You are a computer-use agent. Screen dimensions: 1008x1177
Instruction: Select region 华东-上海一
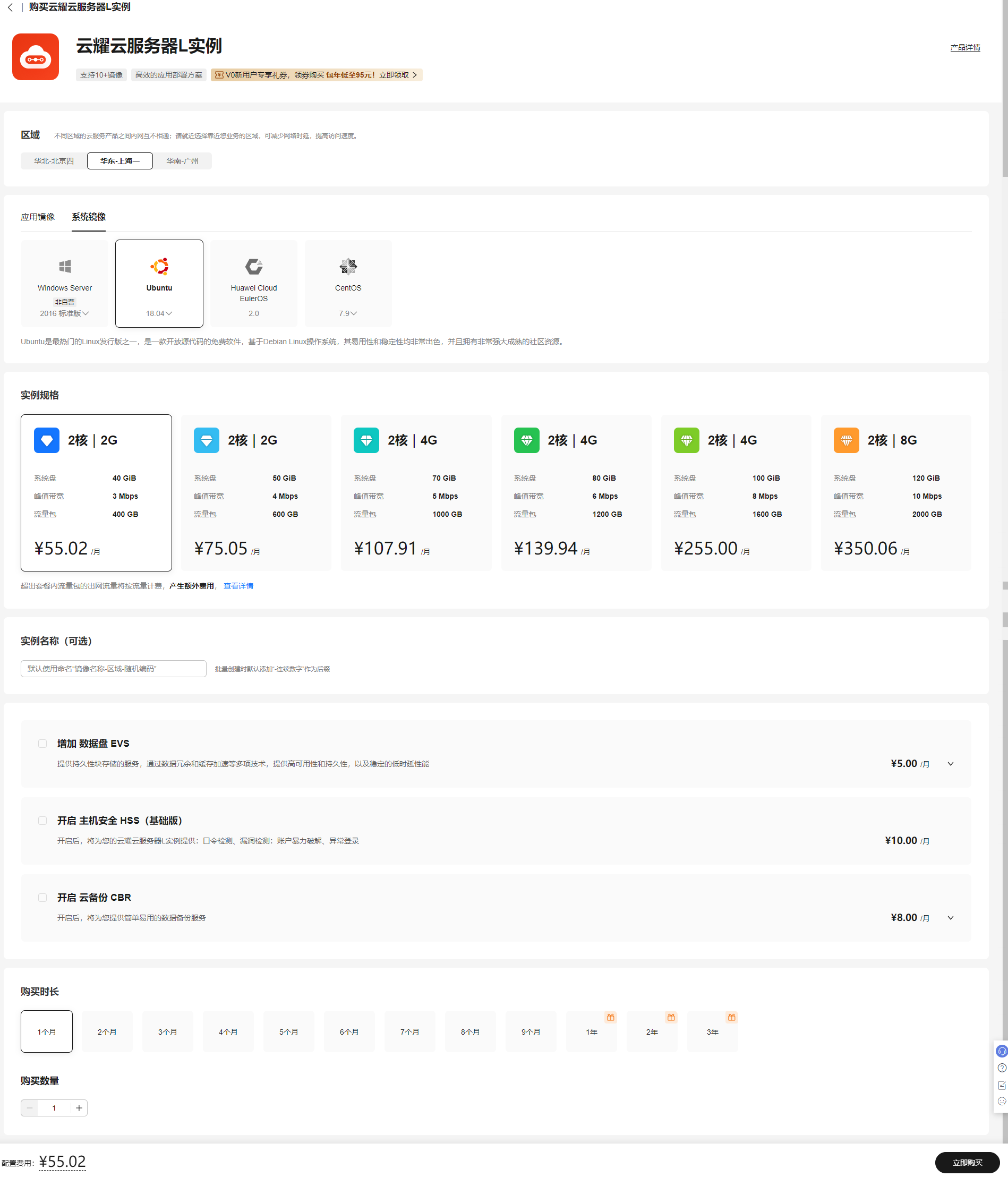pyautogui.click(x=120, y=161)
